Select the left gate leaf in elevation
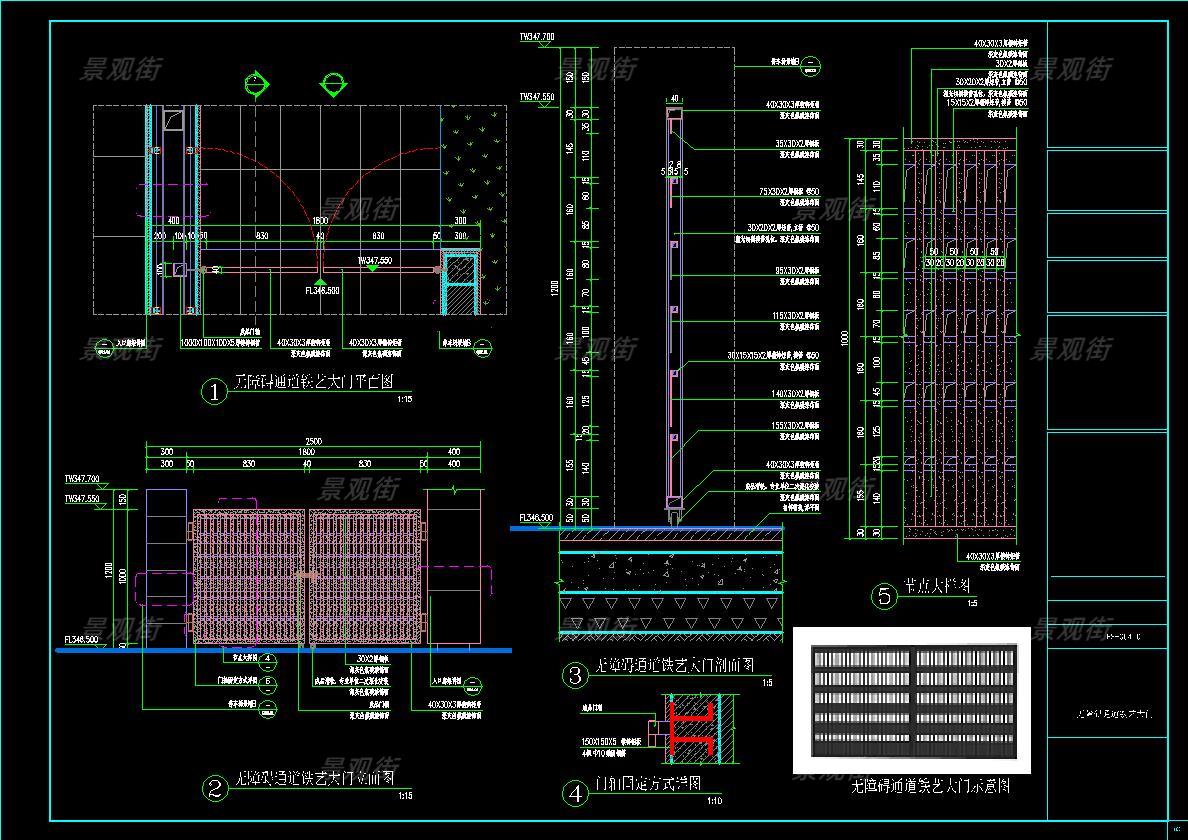This screenshot has width=1188, height=840. point(248,576)
